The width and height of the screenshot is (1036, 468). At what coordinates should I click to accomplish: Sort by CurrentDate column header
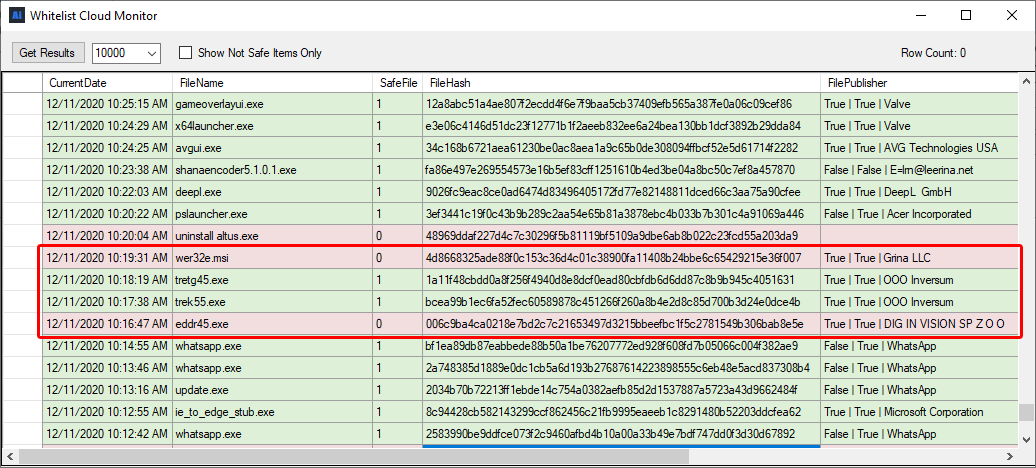tap(78, 83)
